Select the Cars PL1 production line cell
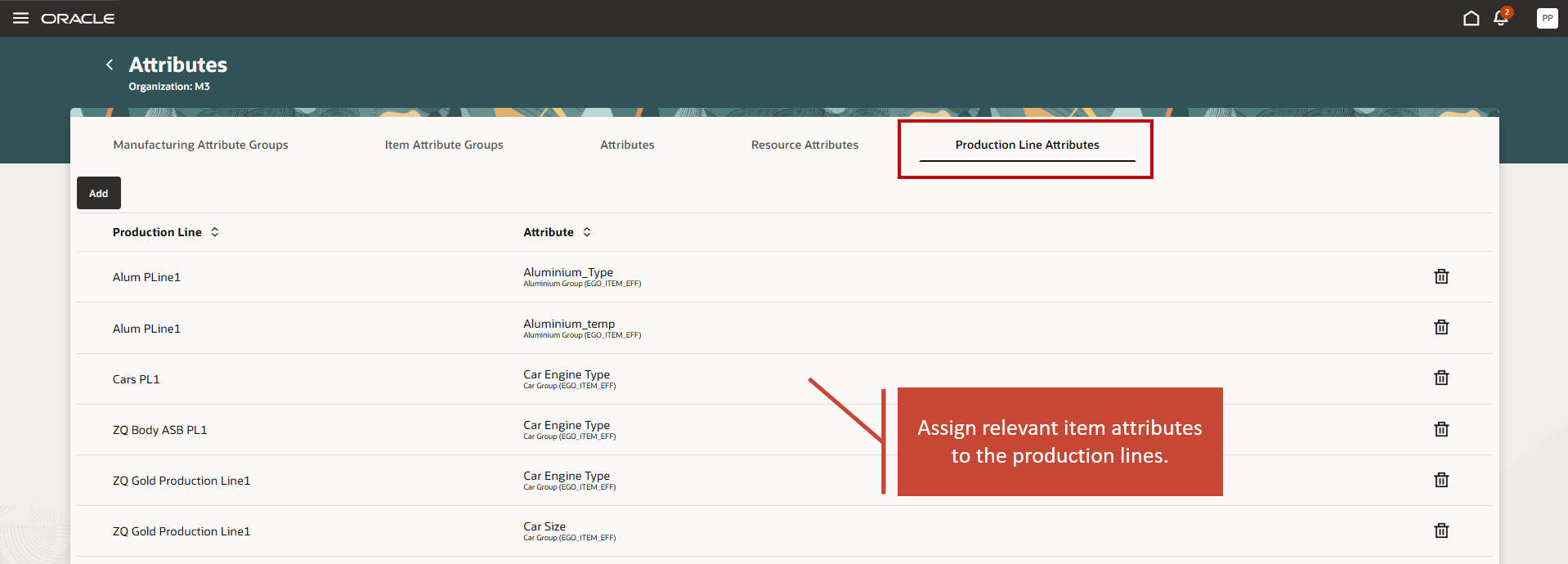 click(136, 379)
